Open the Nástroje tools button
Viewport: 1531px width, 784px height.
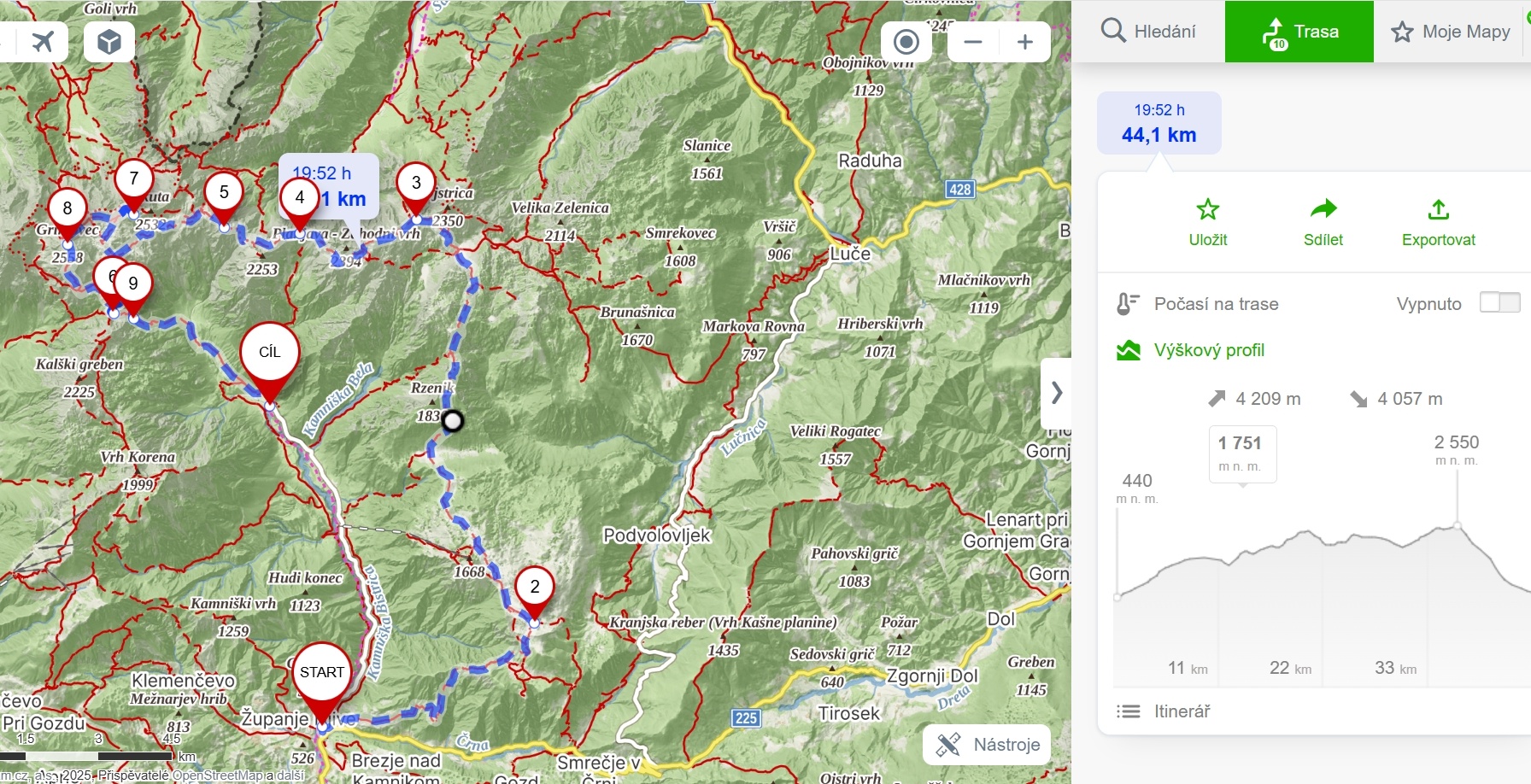pos(988,745)
